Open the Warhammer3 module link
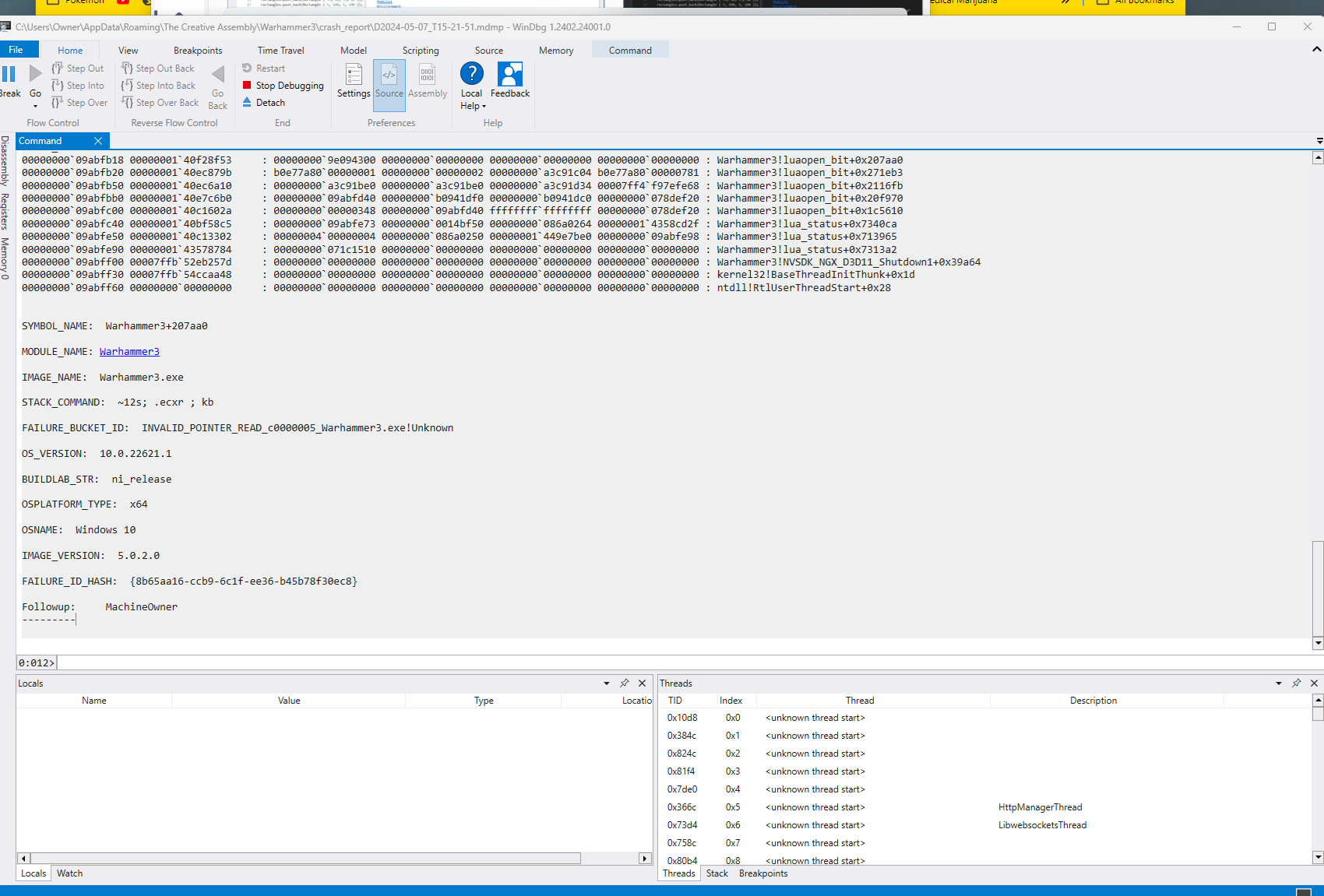 (x=129, y=352)
